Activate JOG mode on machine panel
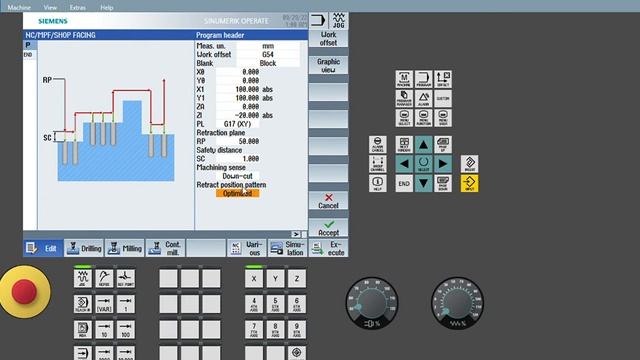Image resolution: width=640 pixels, height=360 pixels. (82, 278)
